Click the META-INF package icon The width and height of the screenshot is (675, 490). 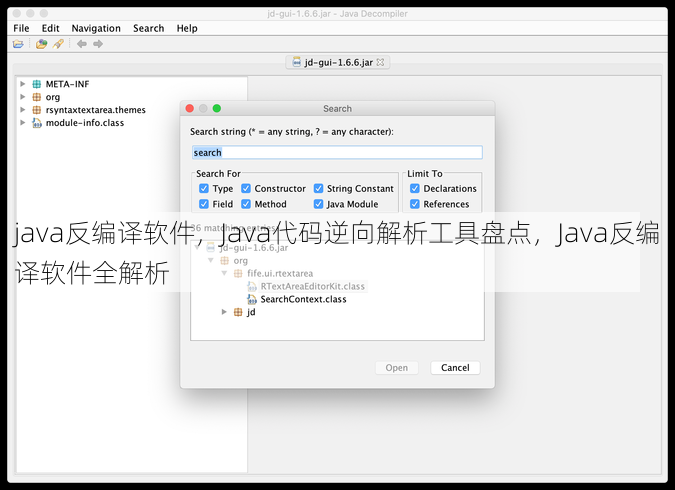tap(37, 84)
